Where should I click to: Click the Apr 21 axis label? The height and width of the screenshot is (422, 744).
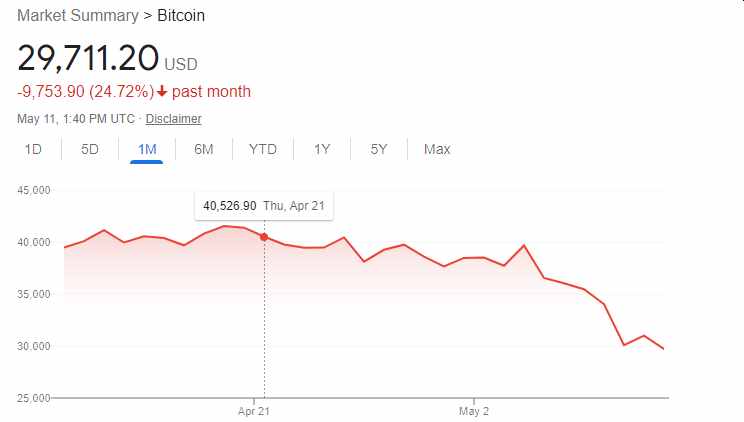click(x=255, y=411)
